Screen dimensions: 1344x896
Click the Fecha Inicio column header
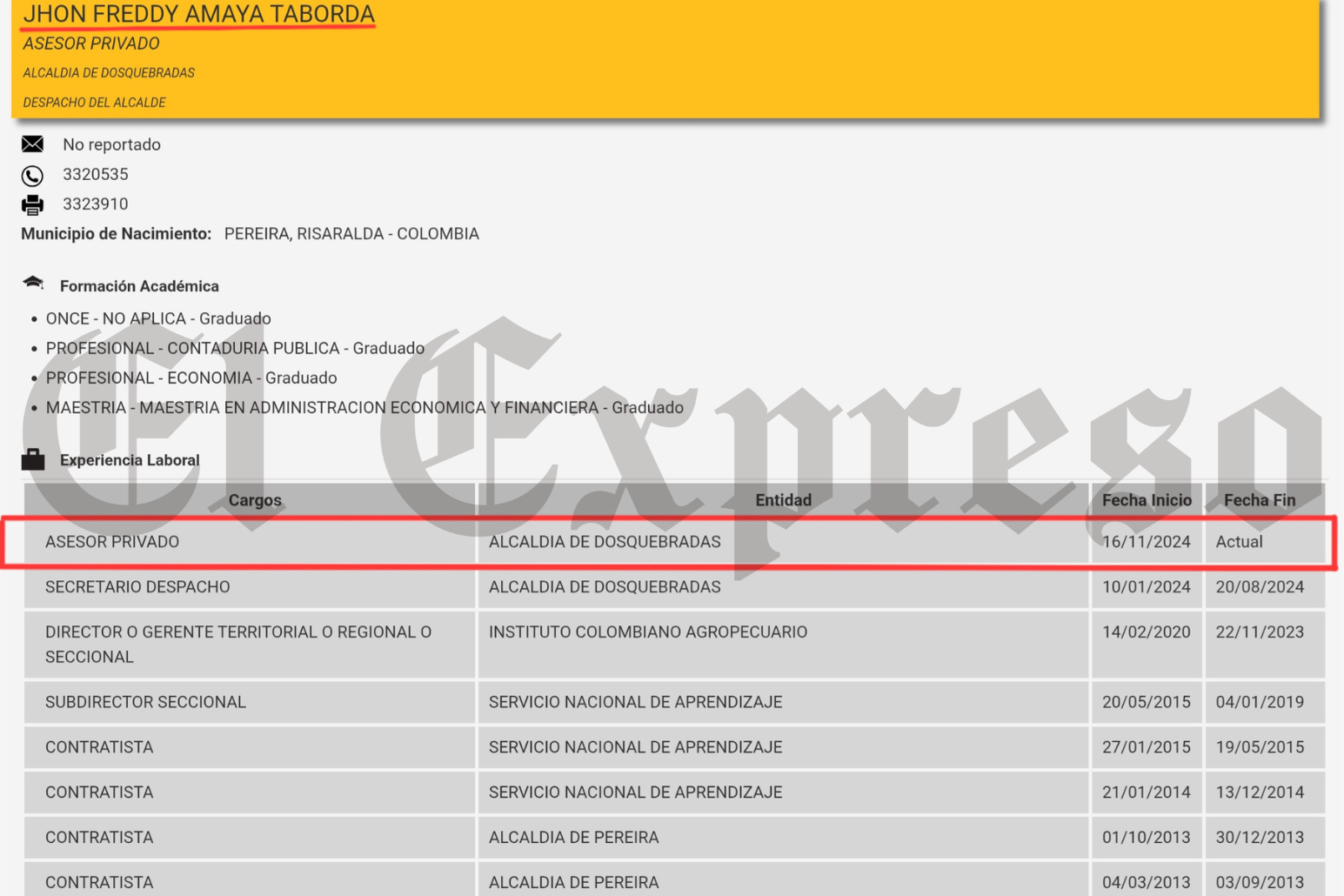1147,500
